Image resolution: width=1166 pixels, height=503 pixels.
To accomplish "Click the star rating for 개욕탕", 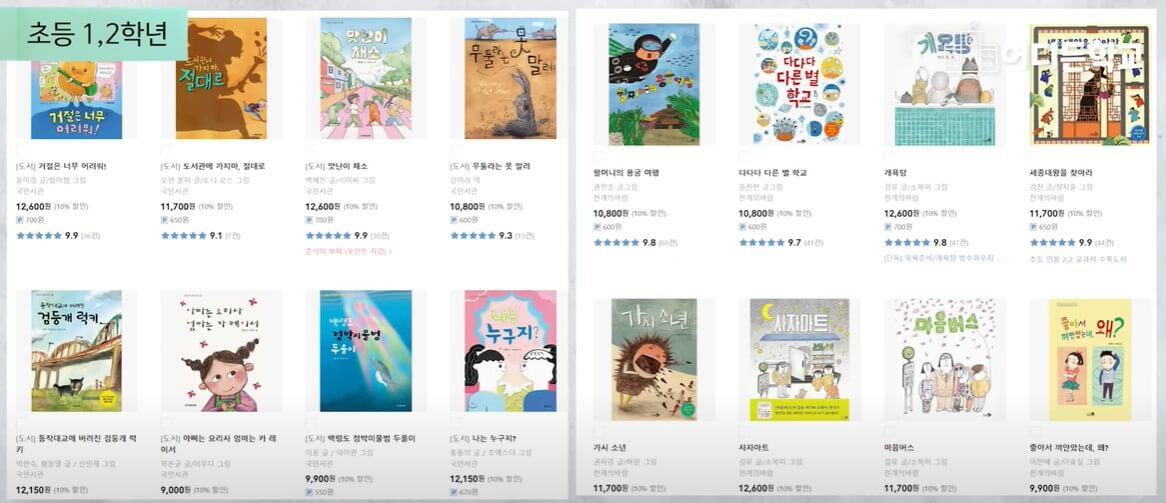I will click(x=906, y=242).
